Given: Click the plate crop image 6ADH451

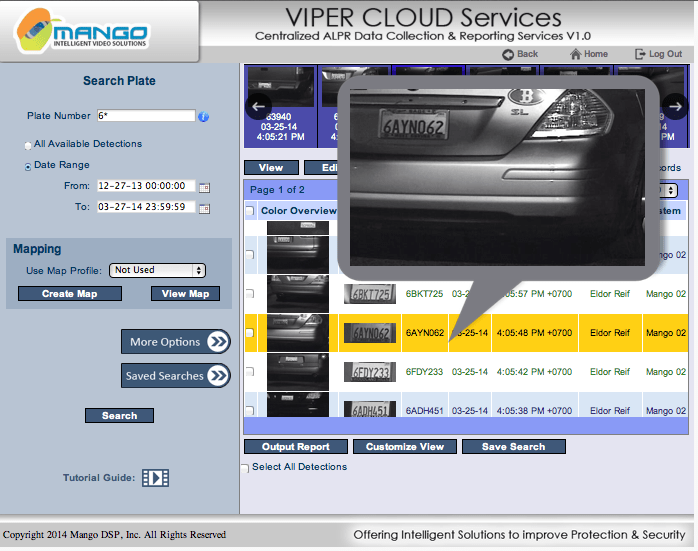Looking at the screenshot, I should coord(370,408).
